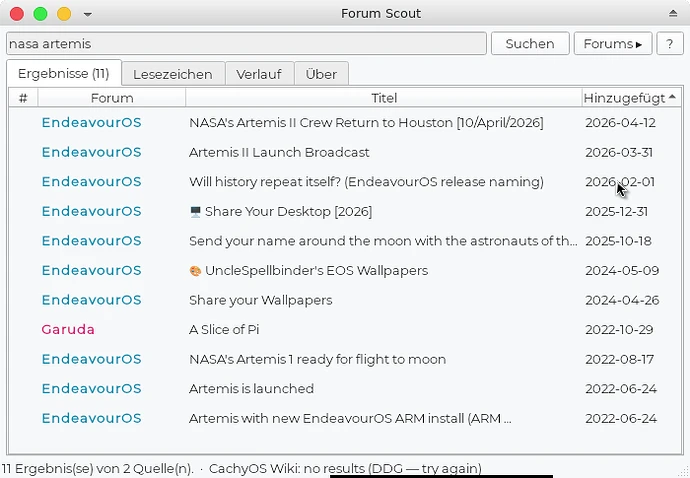Click the date 2022-08-17
690x478 pixels.
620,359
